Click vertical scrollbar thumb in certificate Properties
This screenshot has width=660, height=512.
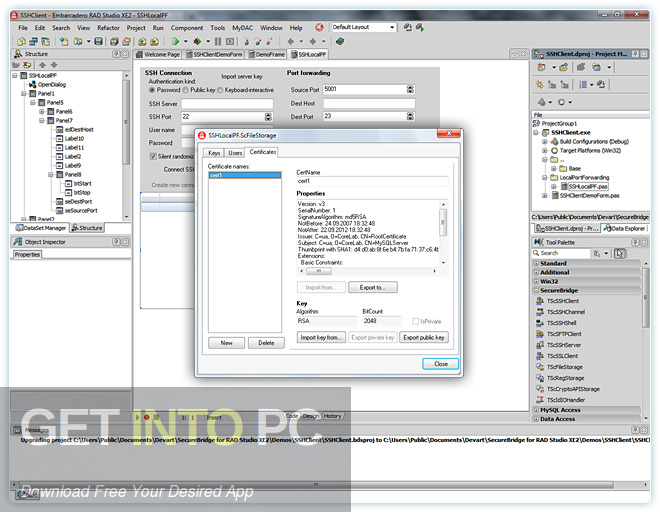(x=443, y=222)
